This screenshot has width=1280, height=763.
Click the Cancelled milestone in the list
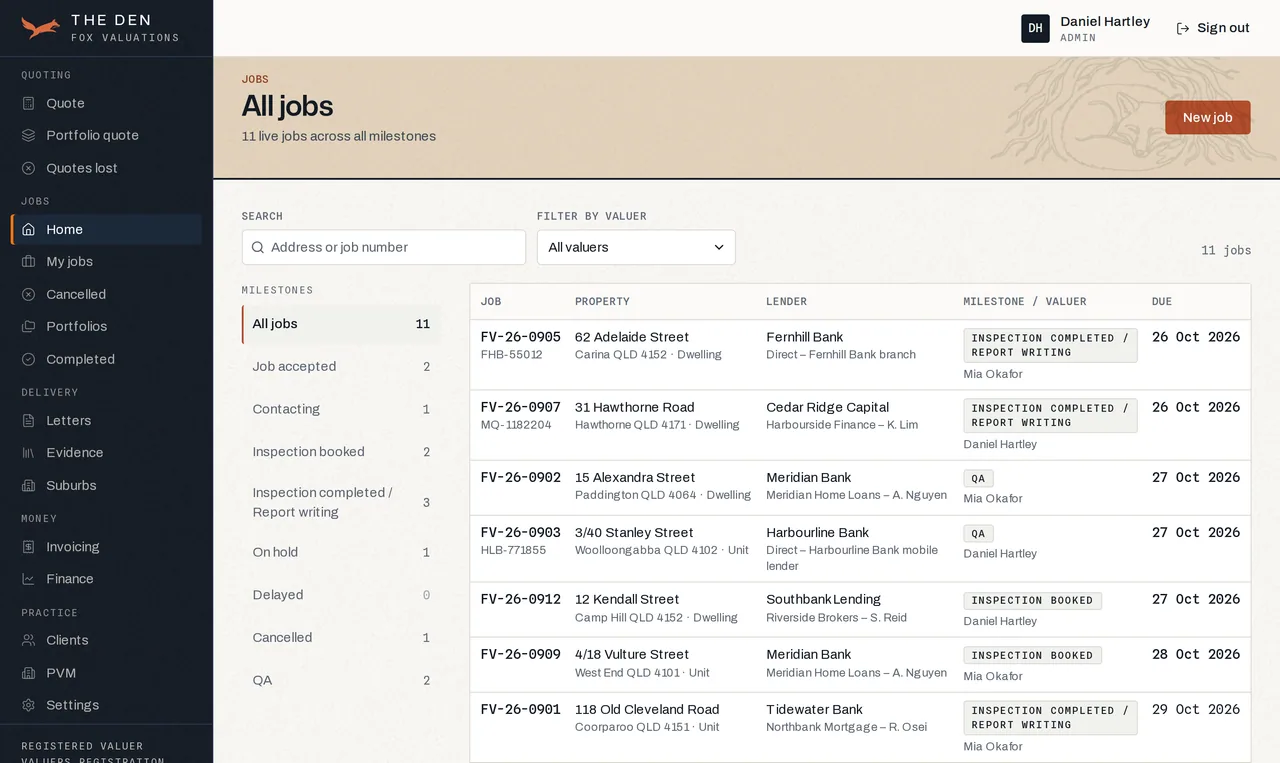pyautogui.click(x=341, y=638)
